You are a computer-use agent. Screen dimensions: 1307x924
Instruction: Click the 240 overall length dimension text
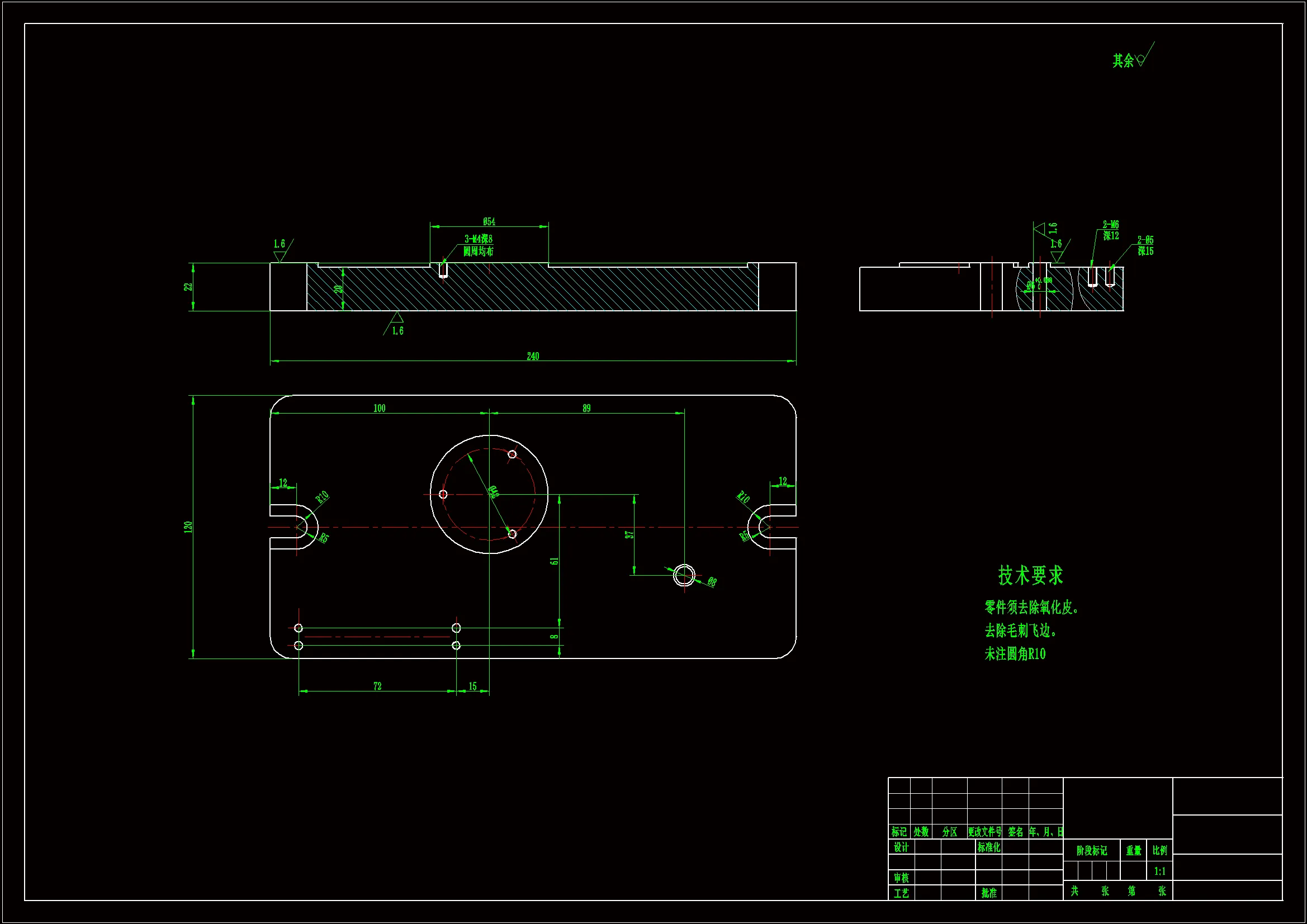[x=532, y=357]
